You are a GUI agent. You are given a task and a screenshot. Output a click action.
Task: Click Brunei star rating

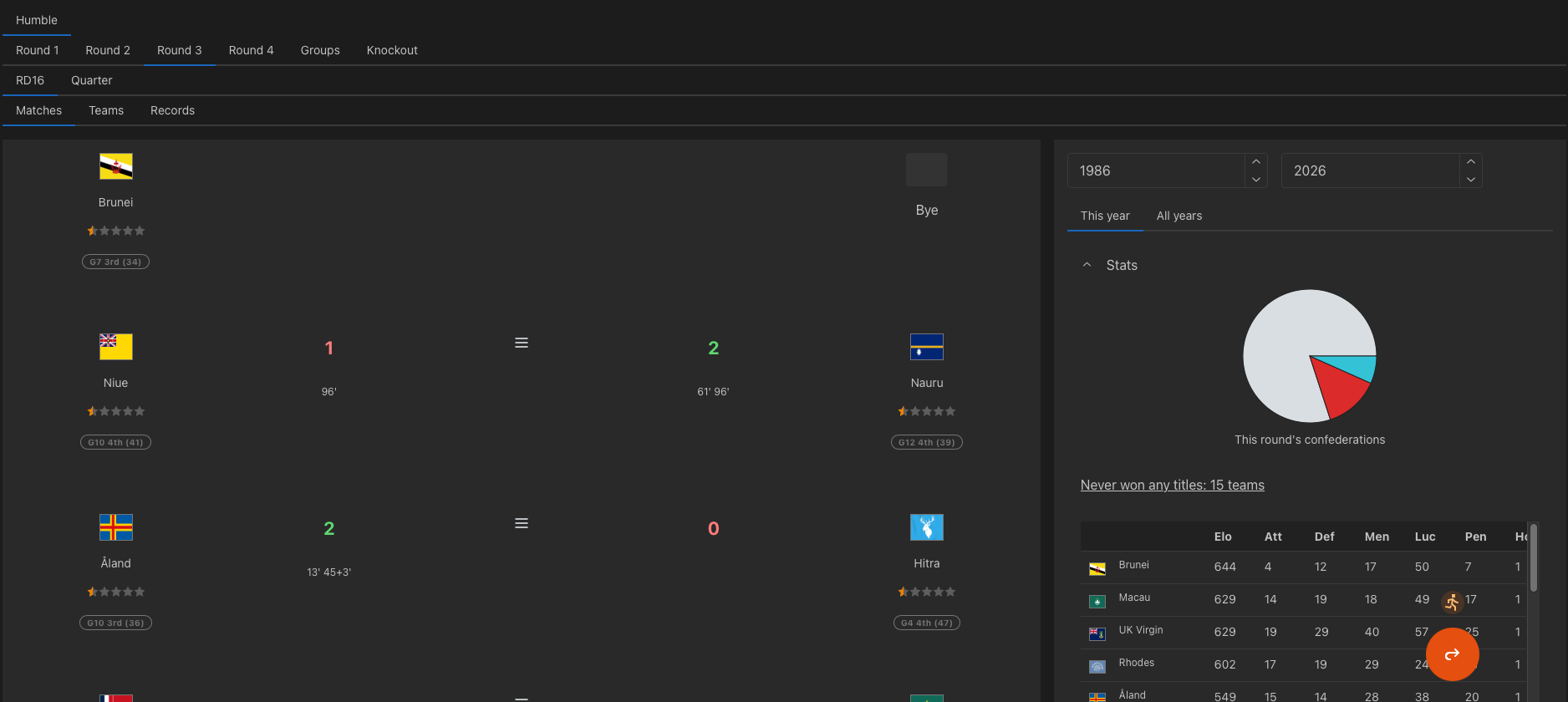(x=115, y=231)
